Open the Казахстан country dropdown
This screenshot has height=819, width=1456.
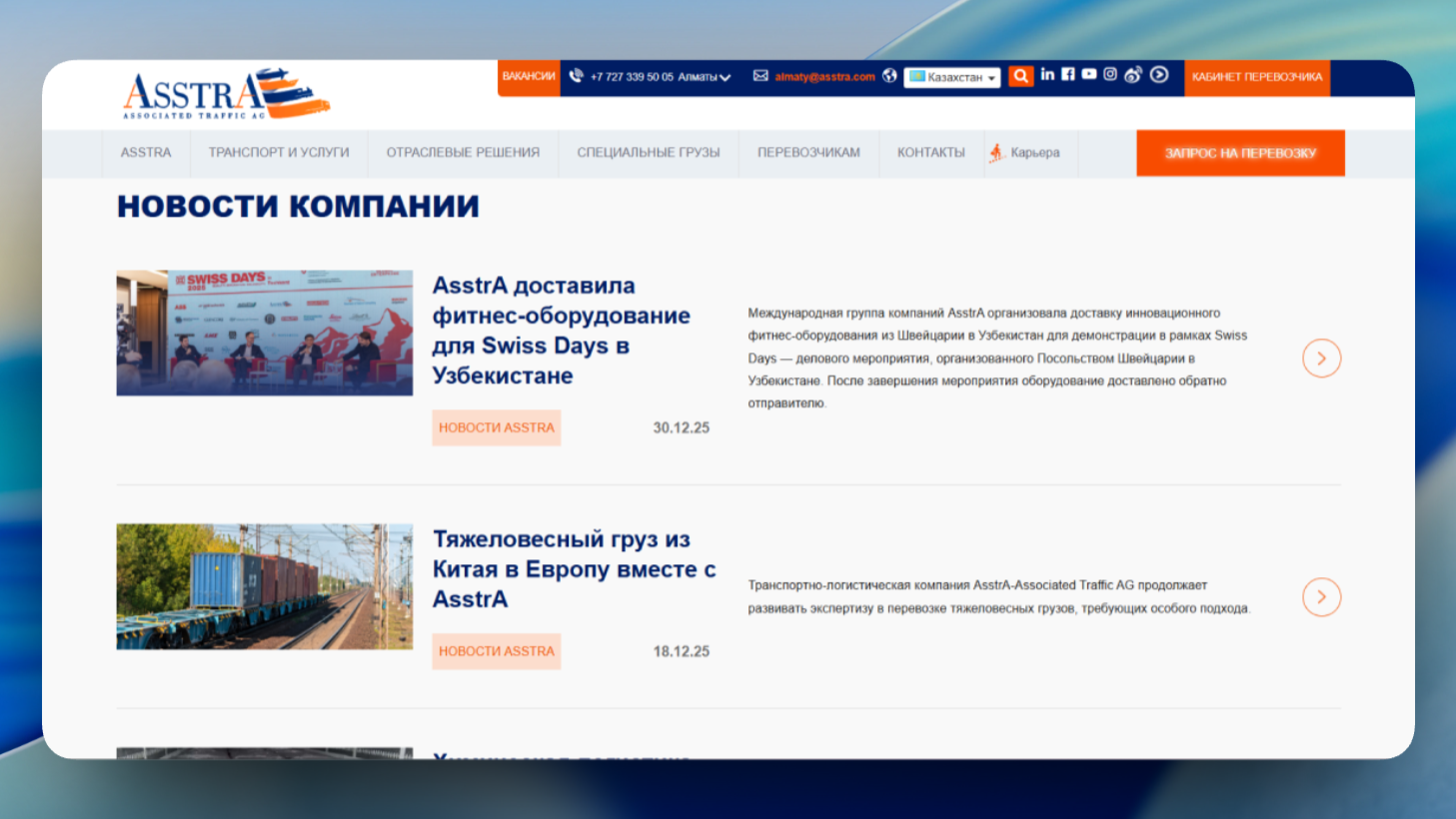pos(952,77)
